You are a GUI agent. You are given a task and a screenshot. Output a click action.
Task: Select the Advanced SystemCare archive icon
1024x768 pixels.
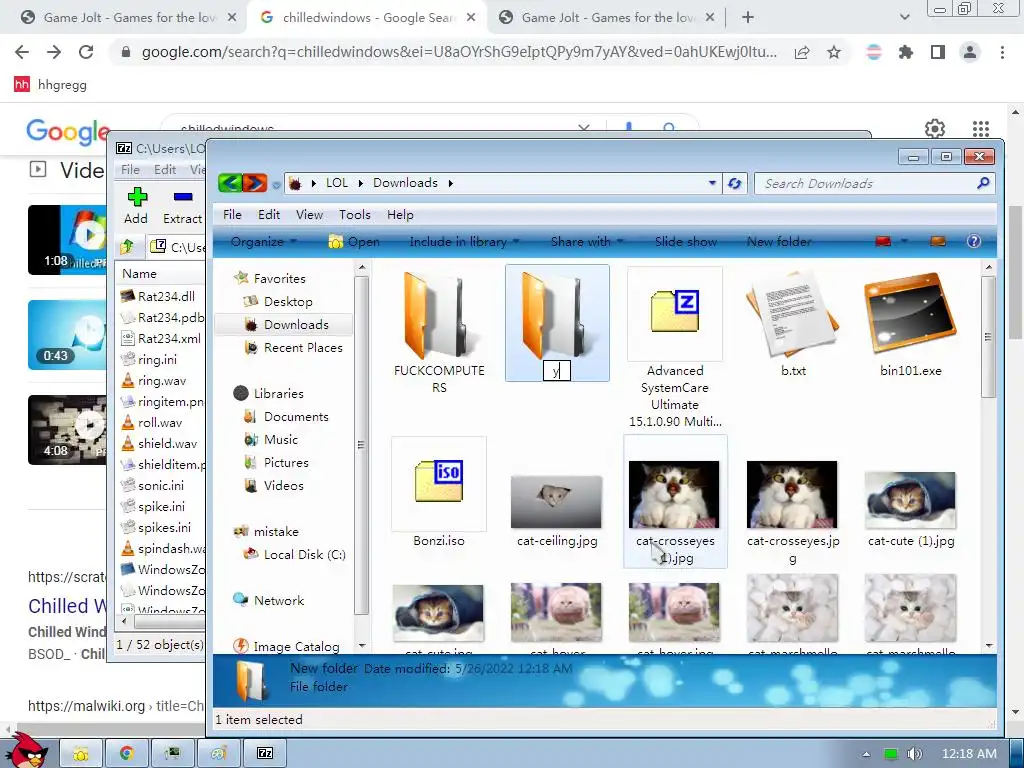coord(675,313)
